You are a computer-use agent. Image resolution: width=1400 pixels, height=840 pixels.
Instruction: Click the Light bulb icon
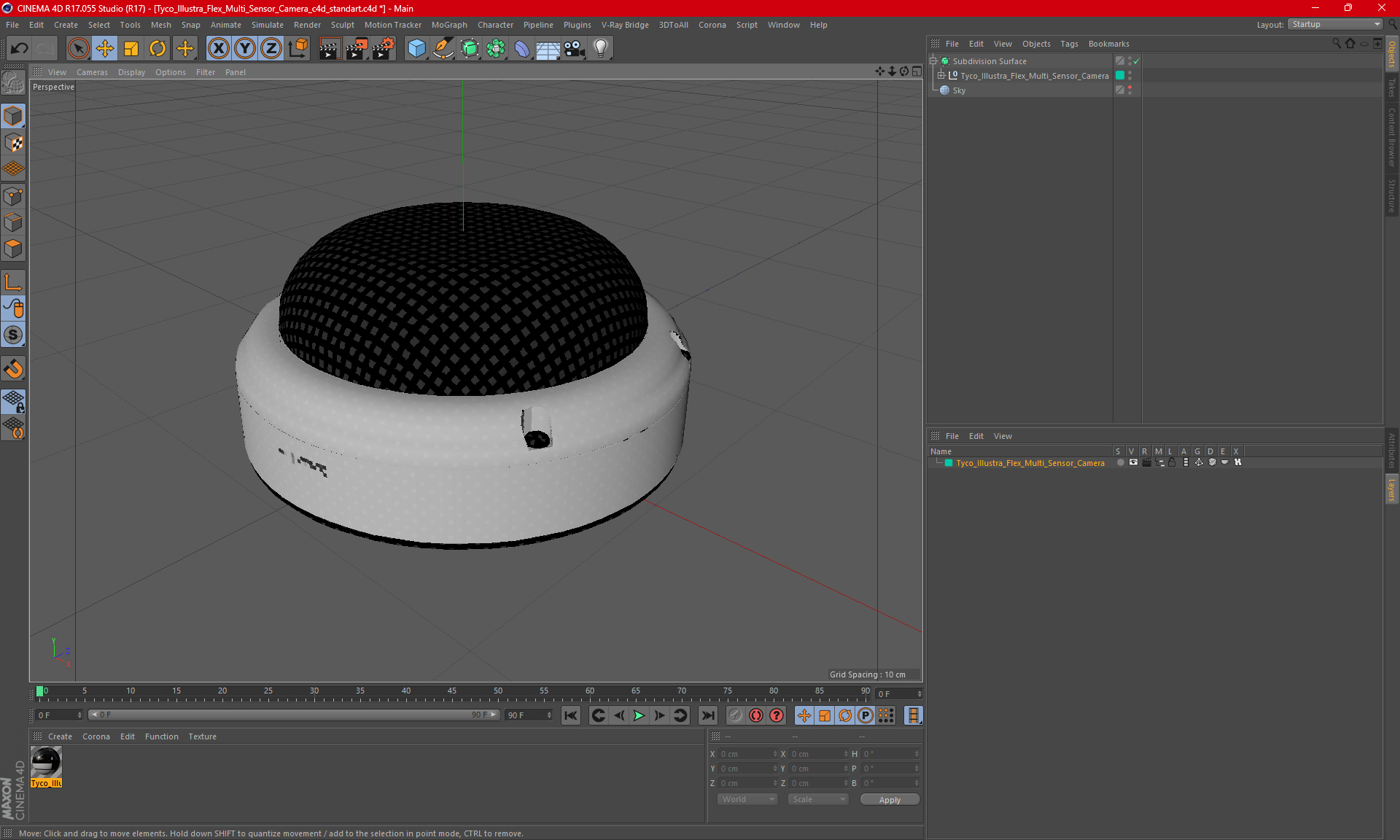click(x=600, y=49)
